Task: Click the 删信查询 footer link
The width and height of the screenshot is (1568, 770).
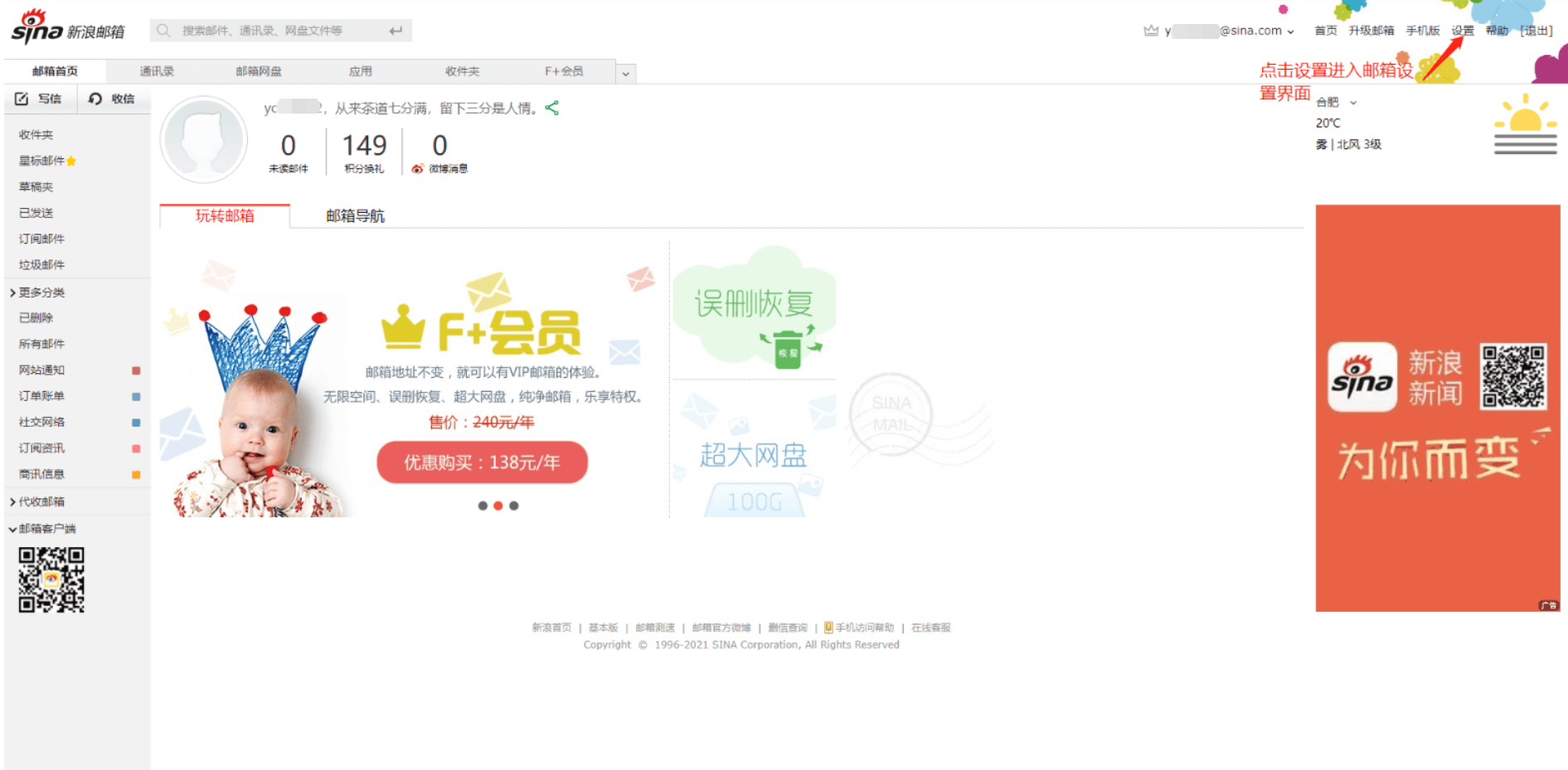Action: [x=788, y=628]
